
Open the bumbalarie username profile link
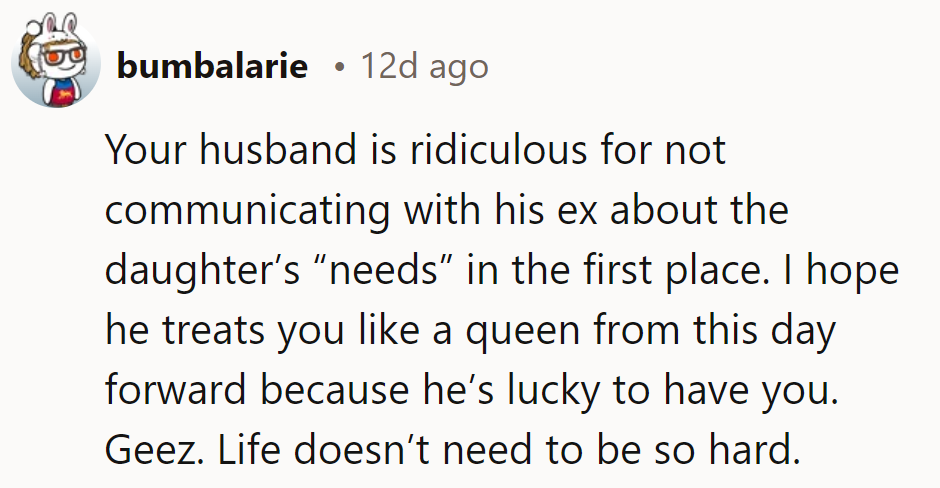(x=211, y=67)
